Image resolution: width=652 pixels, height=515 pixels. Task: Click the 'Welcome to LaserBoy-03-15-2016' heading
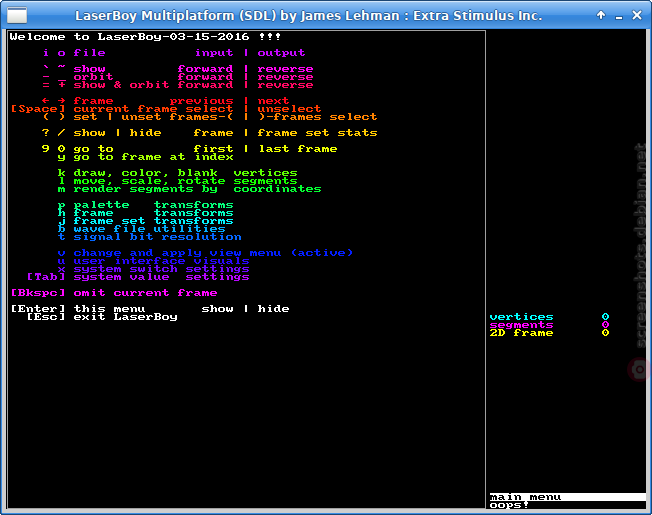[x=145, y=37]
